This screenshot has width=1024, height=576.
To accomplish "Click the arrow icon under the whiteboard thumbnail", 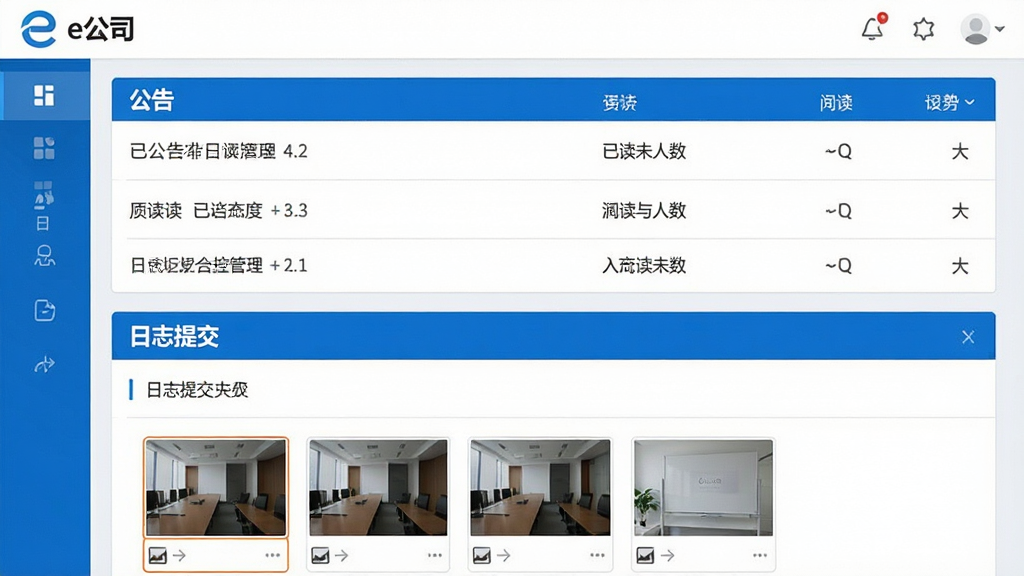I will coord(667,556).
